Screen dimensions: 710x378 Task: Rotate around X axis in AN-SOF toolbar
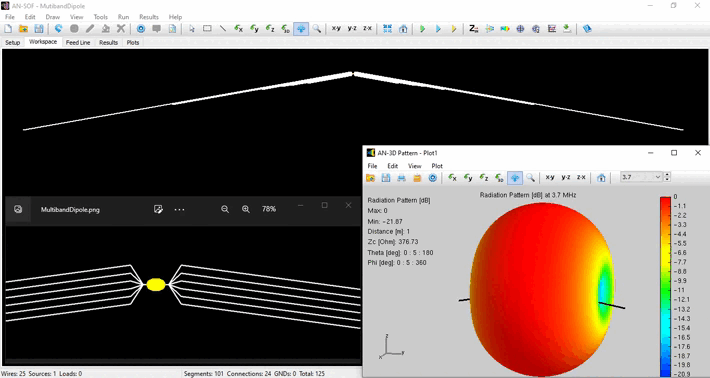[239, 29]
